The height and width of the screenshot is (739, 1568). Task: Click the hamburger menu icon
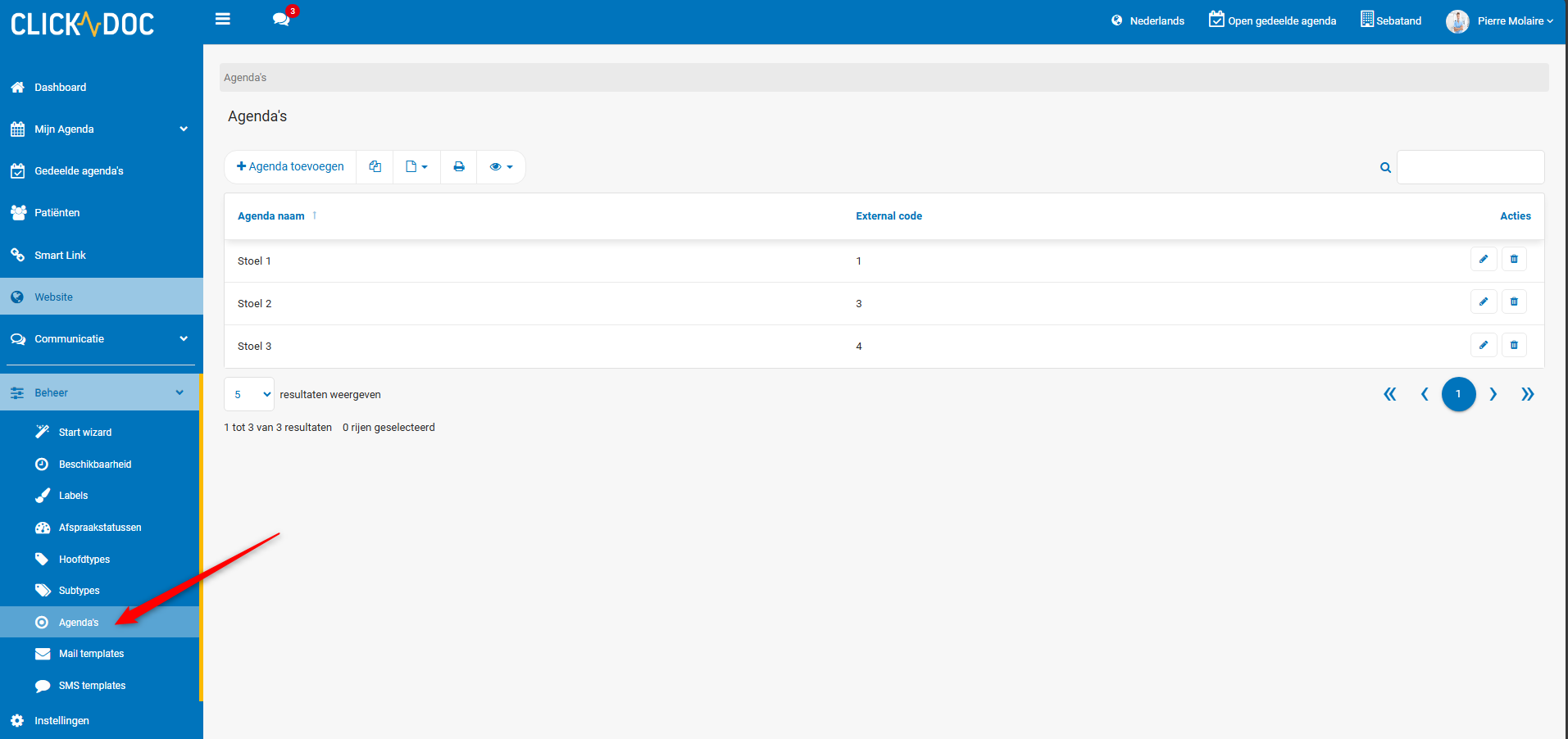(x=222, y=19)
